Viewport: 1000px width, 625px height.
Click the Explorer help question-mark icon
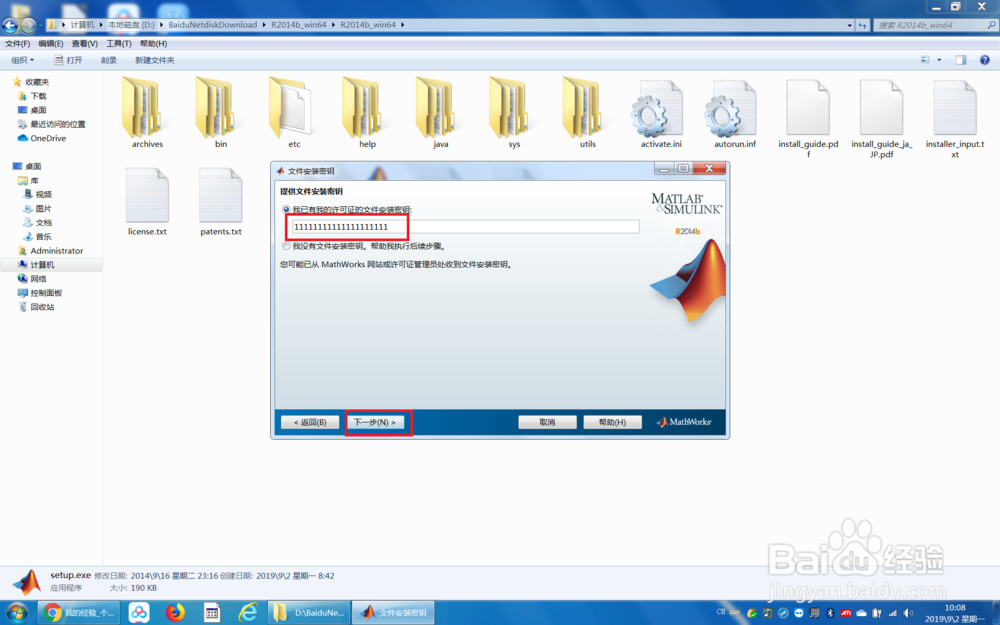tap(985, 60)
